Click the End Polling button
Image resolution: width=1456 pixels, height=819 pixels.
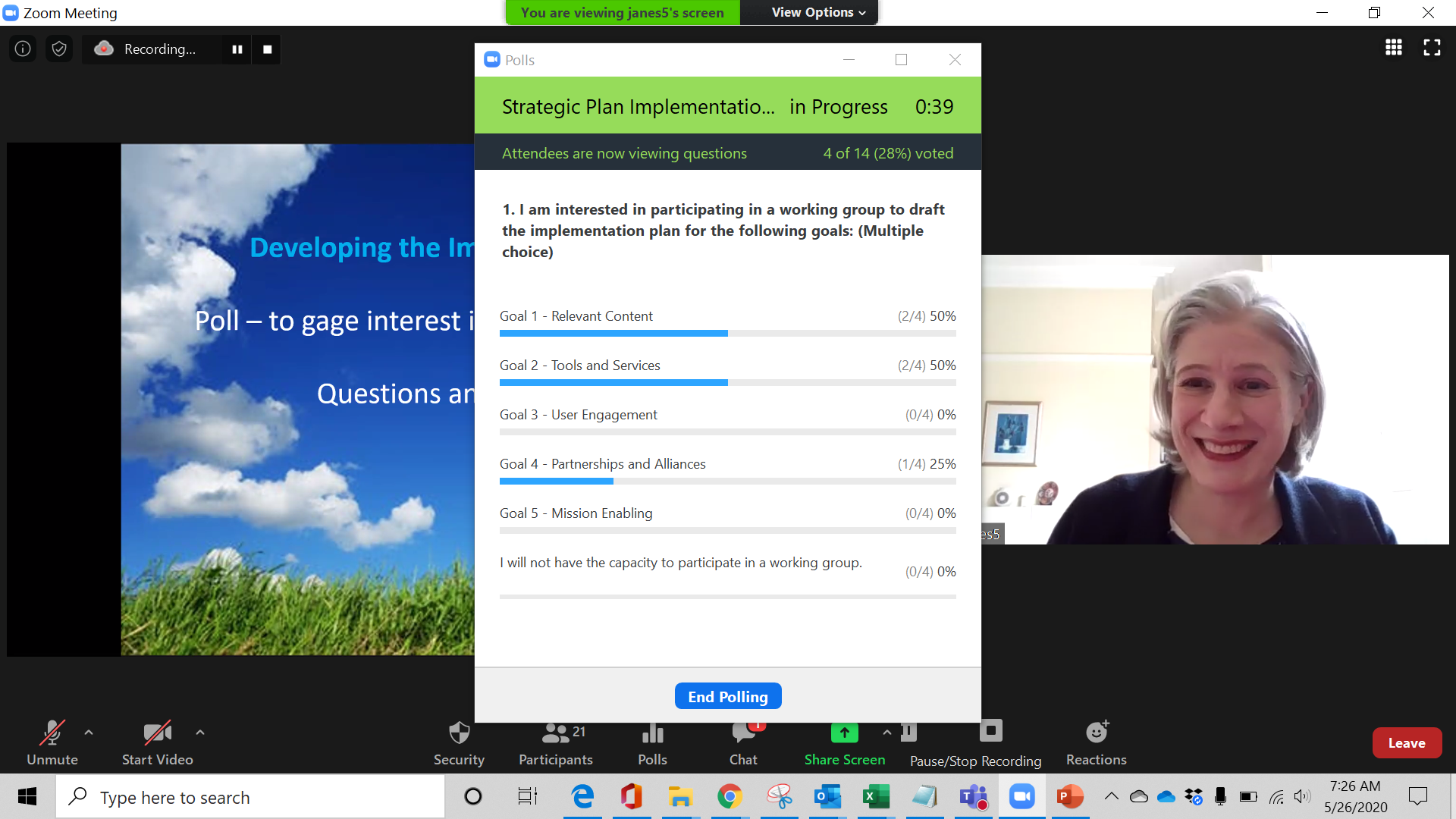(727, 695)
